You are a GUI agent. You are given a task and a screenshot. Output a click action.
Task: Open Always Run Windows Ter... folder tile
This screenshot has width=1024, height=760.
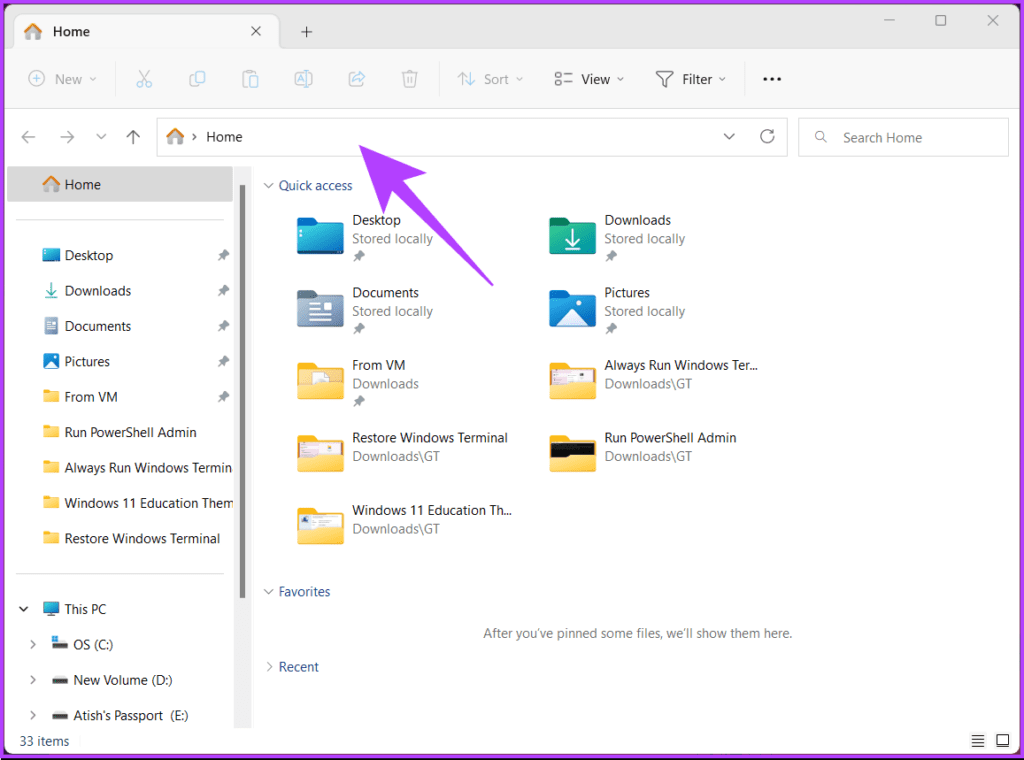pyautogui.click(x=654, y=380)
